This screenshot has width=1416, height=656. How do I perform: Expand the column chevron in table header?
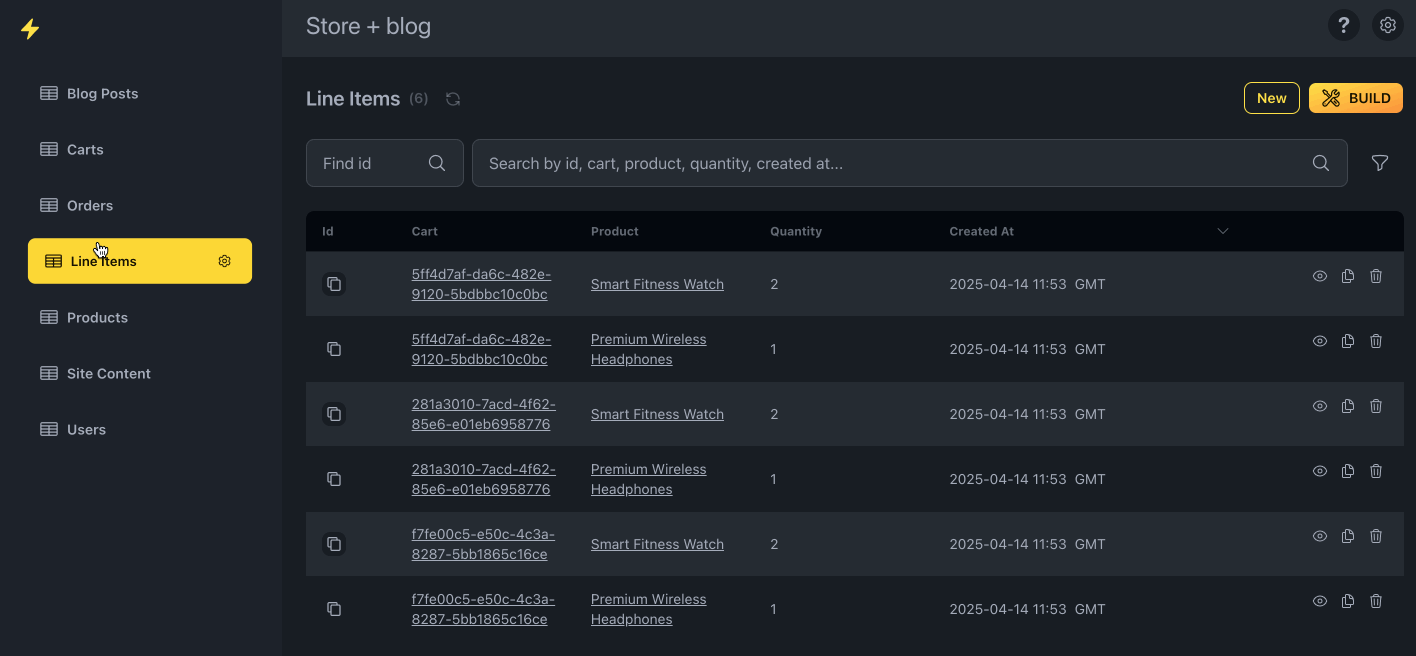(1222, 231)
